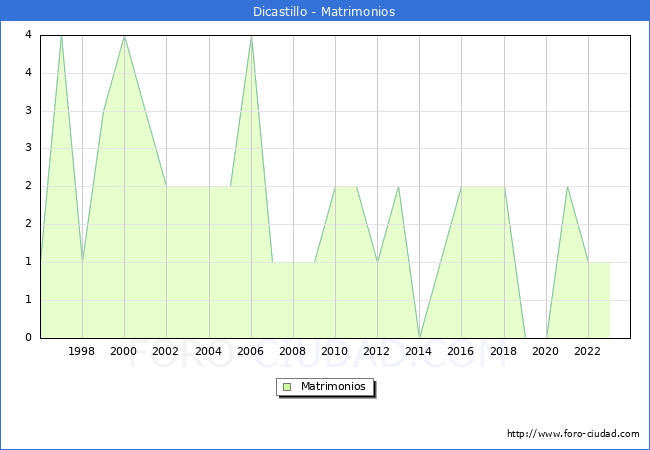Click the 2004 x-axis label
The height and width of the screenshot is (450, 650).
coord(208,351)
